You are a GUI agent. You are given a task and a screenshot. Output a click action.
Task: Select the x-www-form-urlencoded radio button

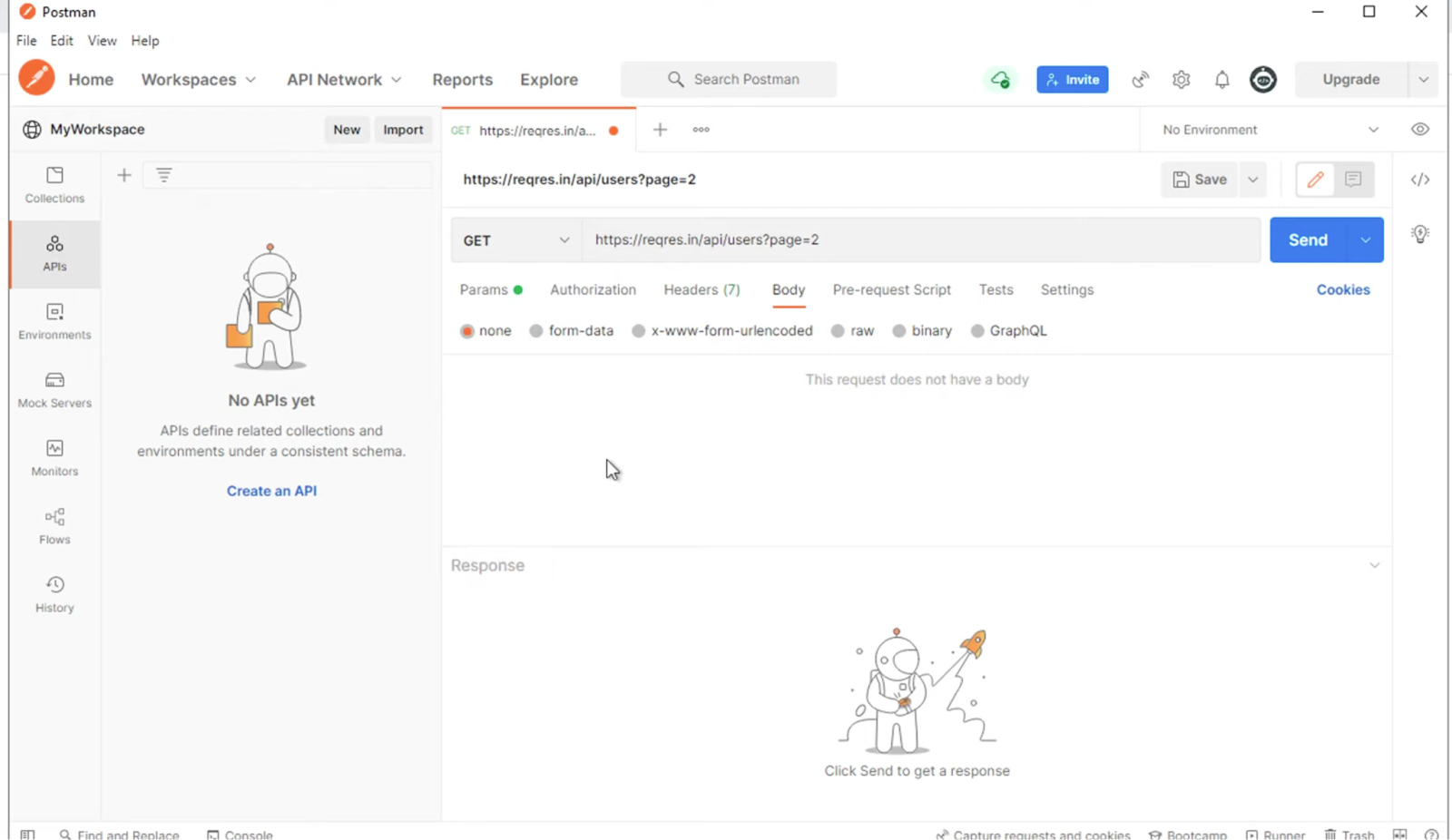click(639, 331)
